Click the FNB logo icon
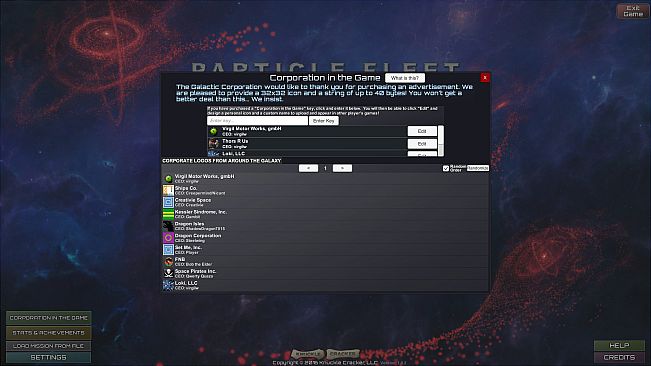 [168, 261]
